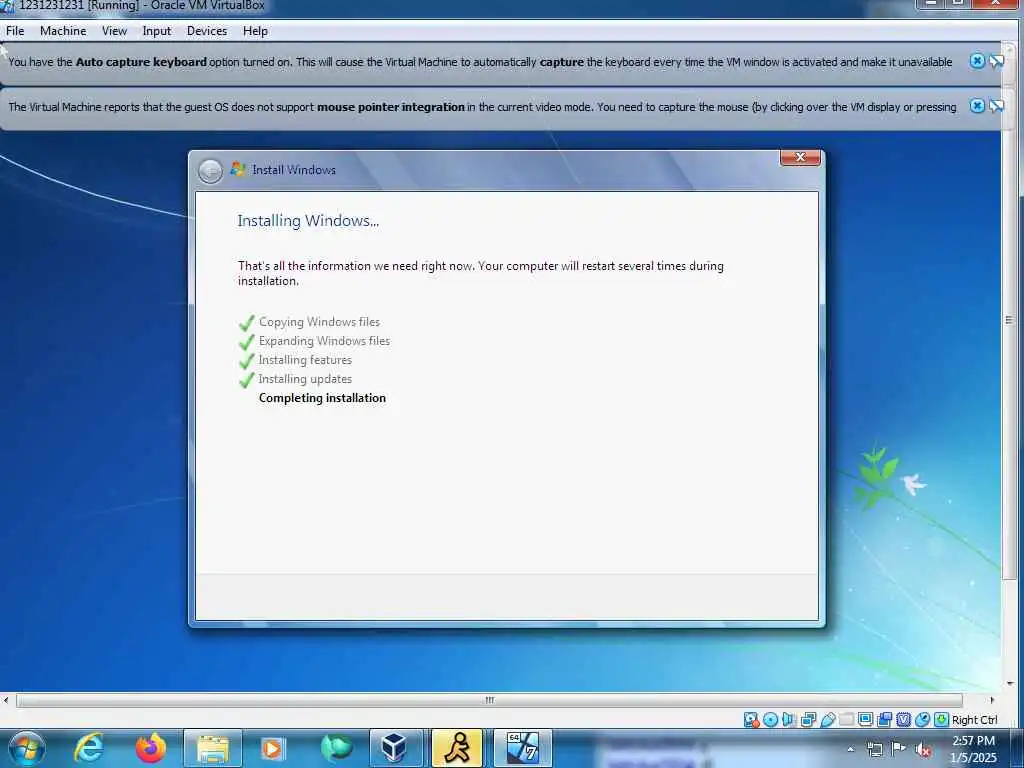
Task: Click the keyboard capture green arrow icon
Action: tap(941, 720)
